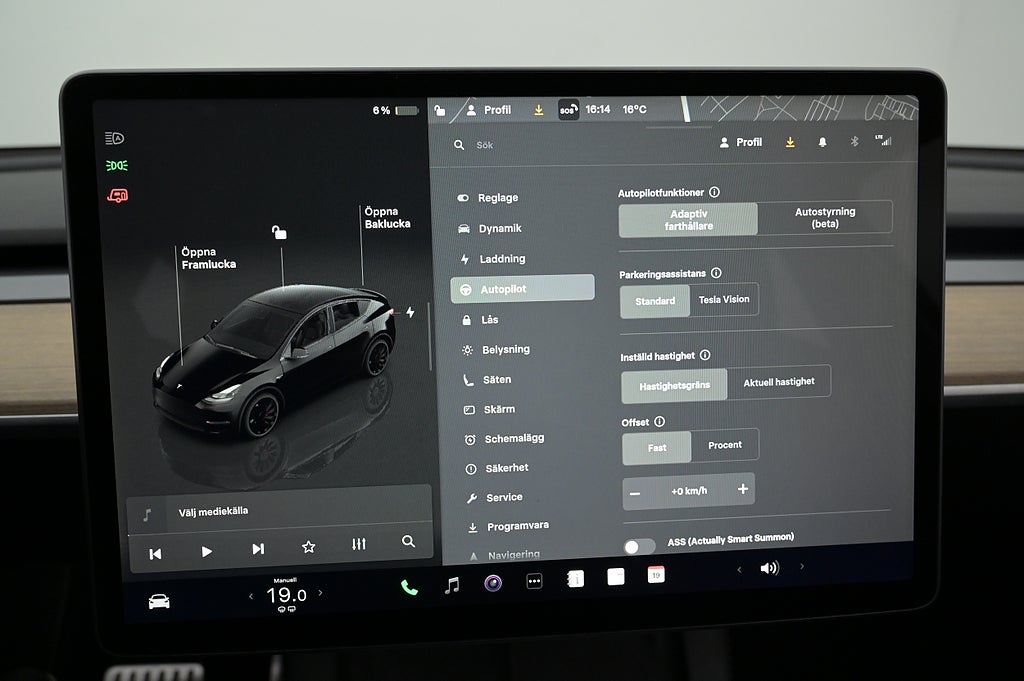The width and height of the screenshot is (1024, 681).
Task: Decrease temperature with left chevron
Action: click(252, 597)
